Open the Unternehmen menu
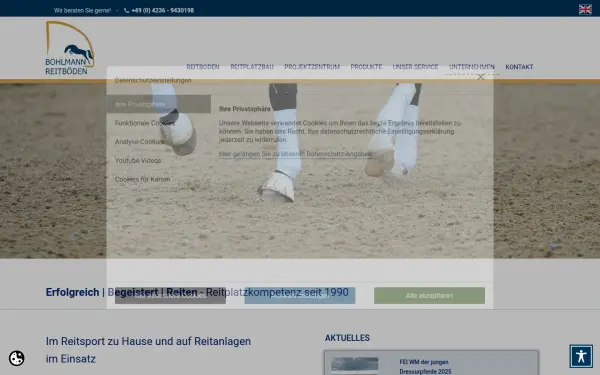Viewport: 600px width, 375px height. (x=472, y=67)
